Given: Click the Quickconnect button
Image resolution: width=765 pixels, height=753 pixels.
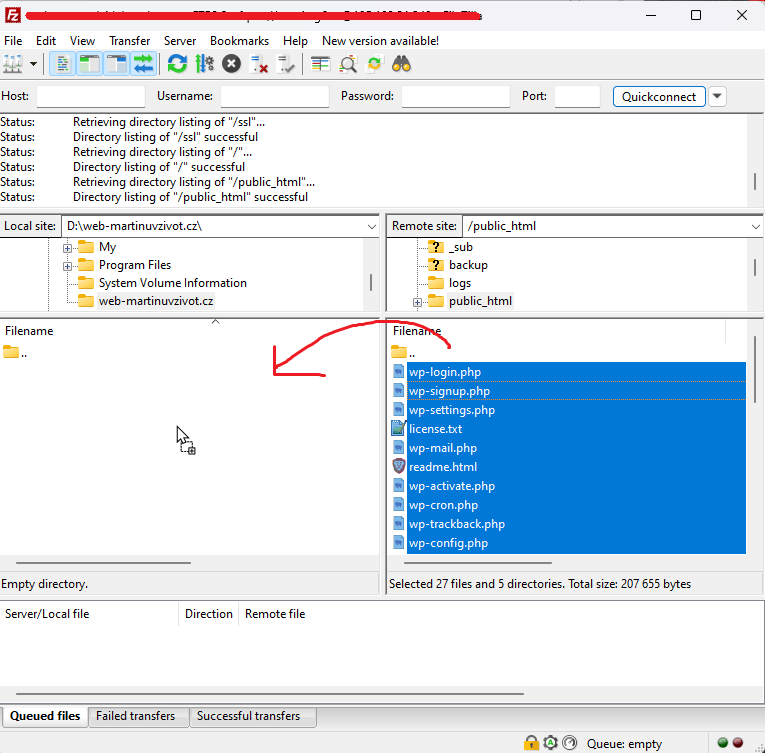Looking at the screenshot, I should [659, 96].
